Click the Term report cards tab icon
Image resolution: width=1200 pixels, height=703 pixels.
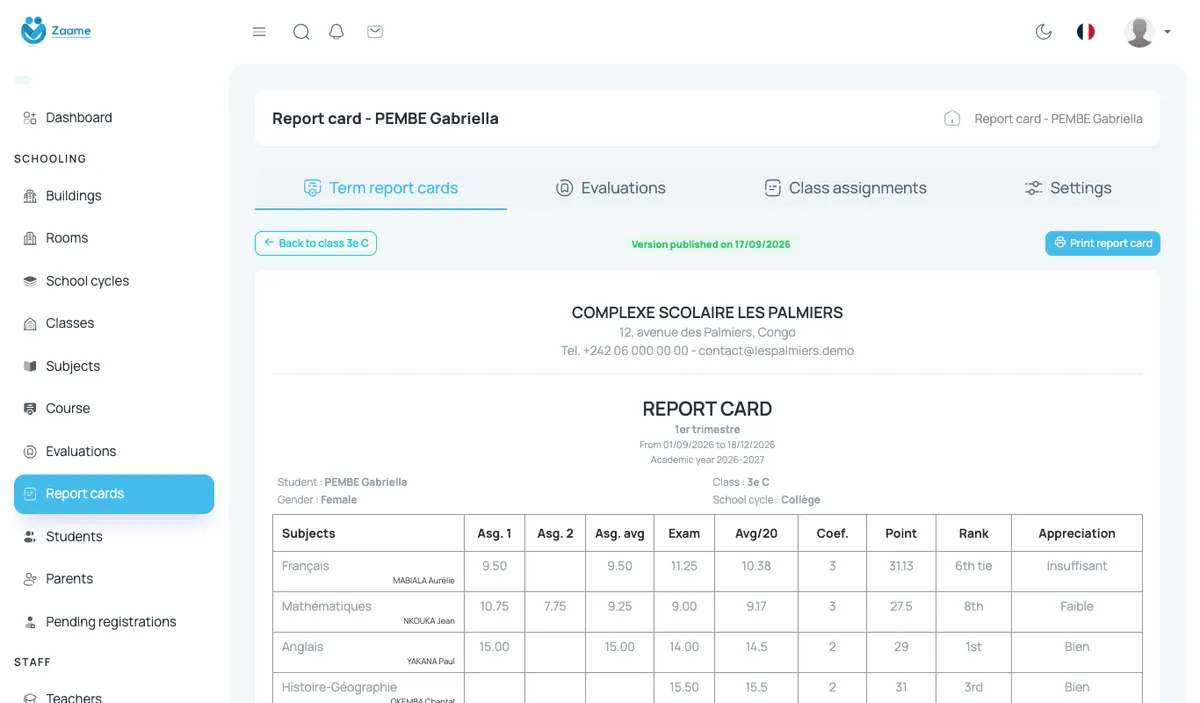(312, 188)
